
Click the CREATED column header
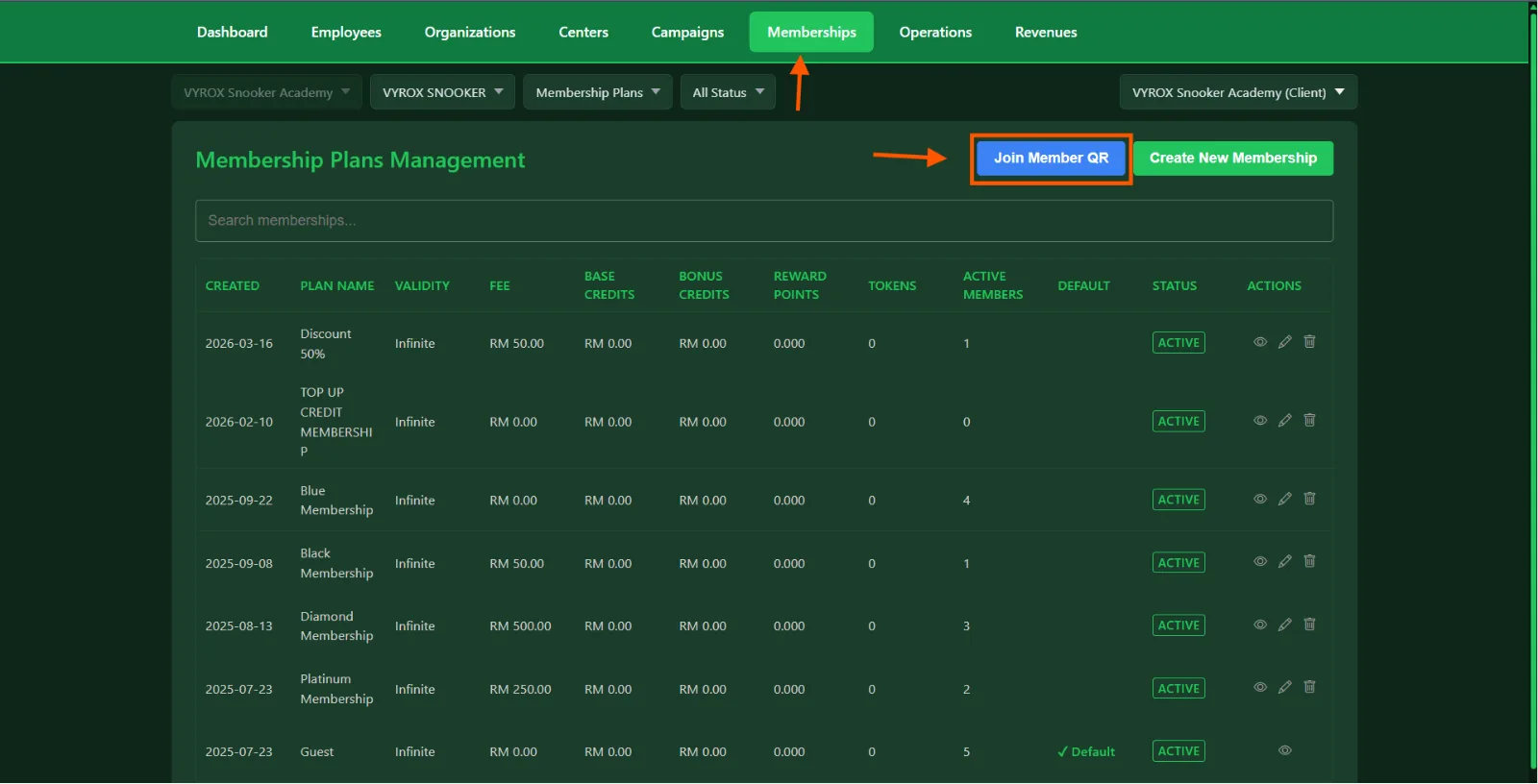tap(233, 286)
